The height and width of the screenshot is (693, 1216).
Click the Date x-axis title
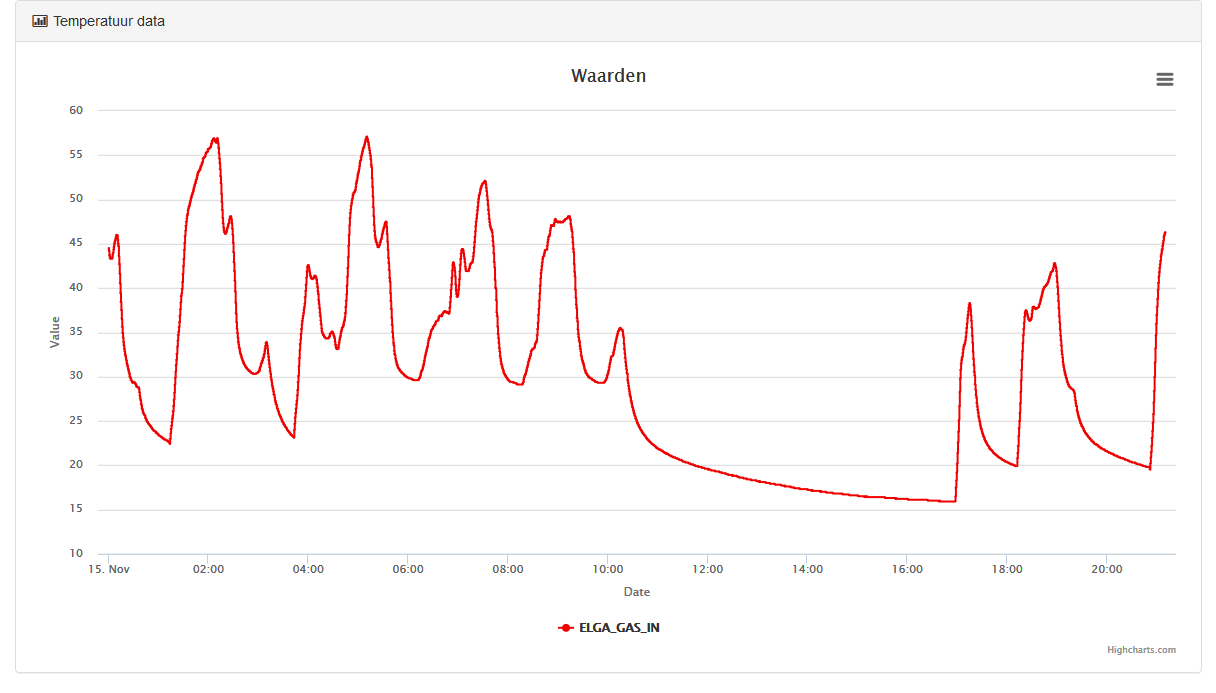637,592
